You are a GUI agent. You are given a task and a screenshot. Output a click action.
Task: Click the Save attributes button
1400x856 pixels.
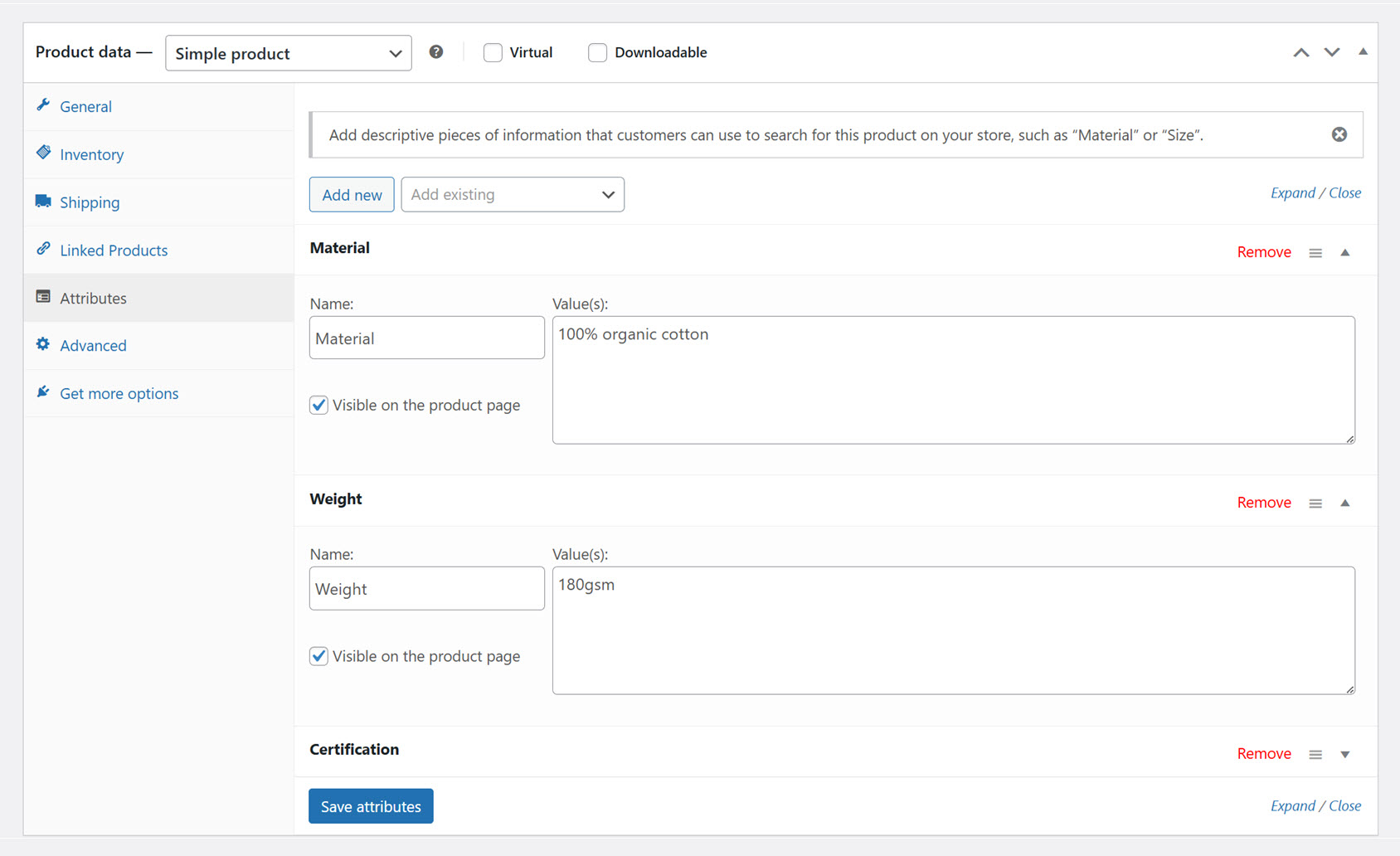(371, 805)
